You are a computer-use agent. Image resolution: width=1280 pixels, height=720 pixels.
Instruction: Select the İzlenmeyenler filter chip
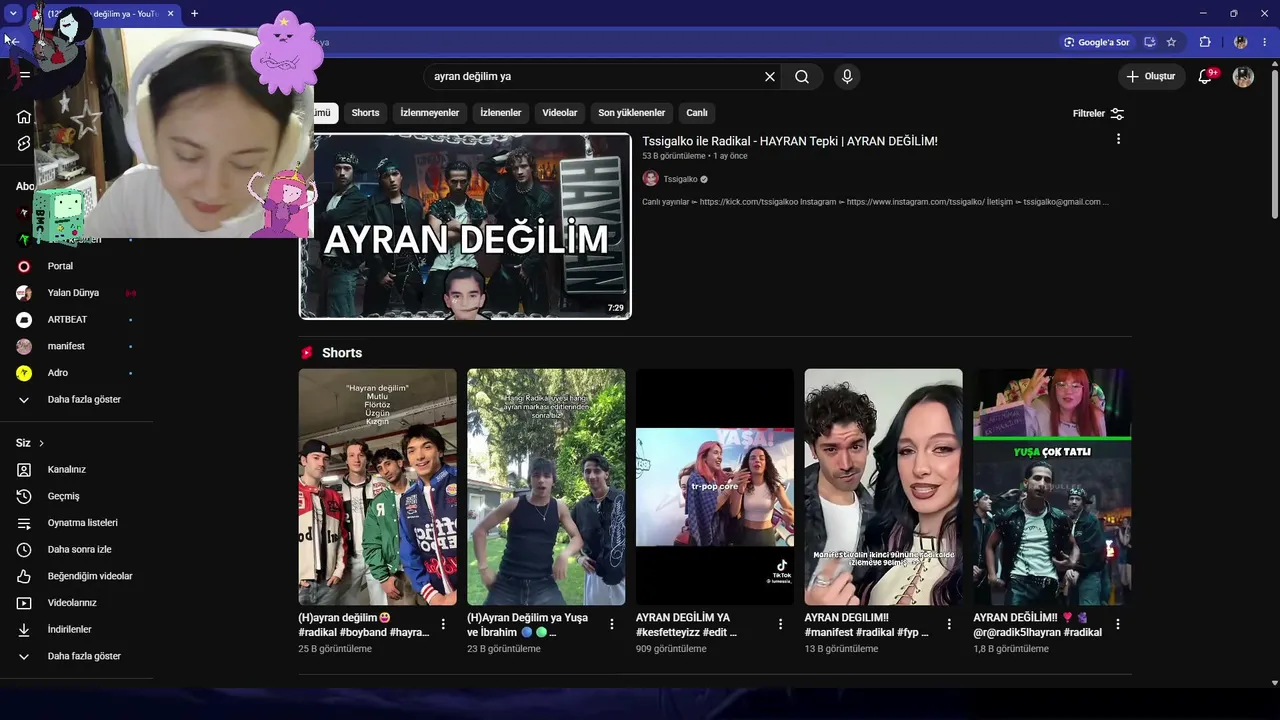click(430, 113)
